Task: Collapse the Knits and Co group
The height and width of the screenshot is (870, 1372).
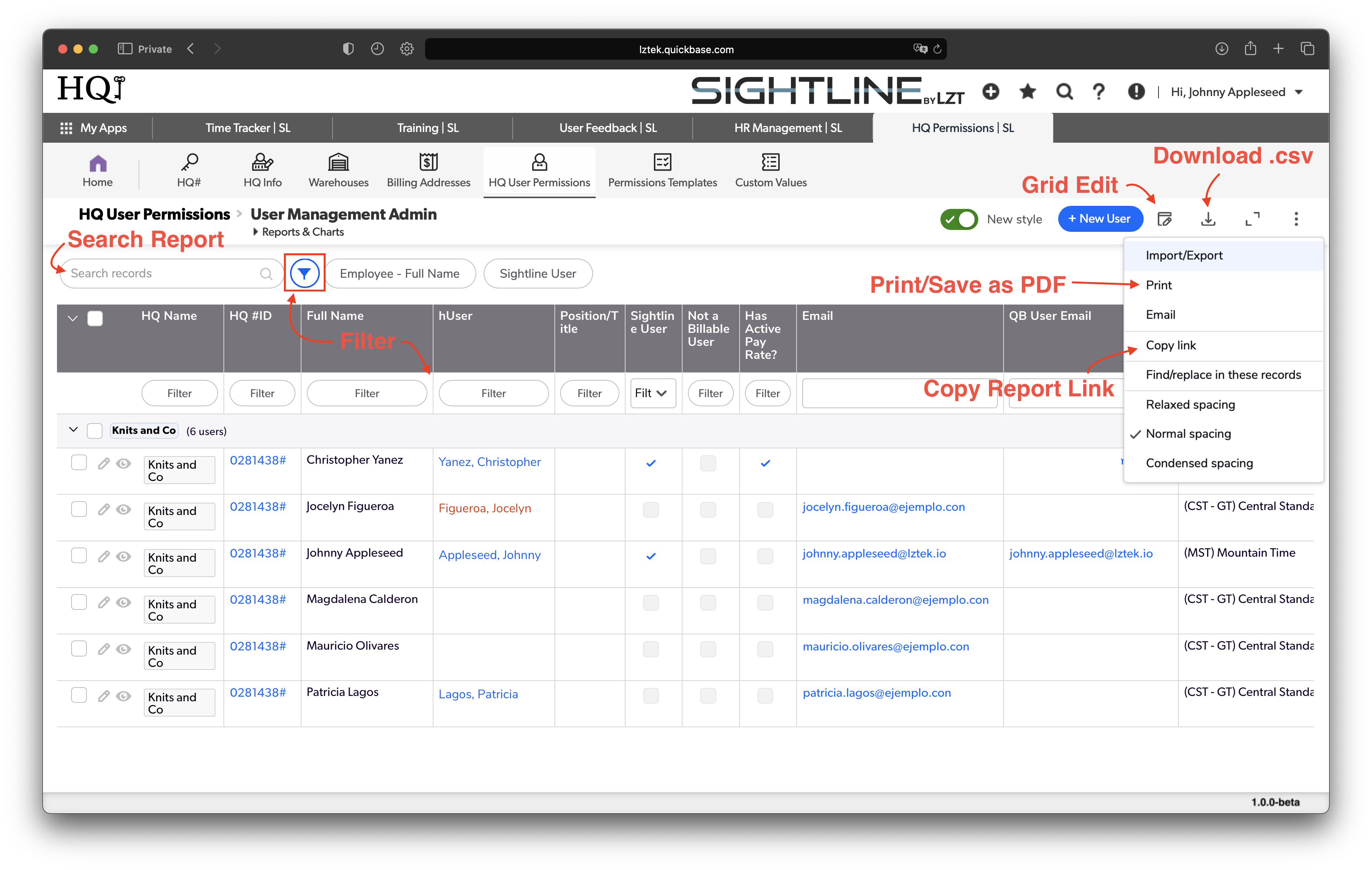Action: (73, 430)
